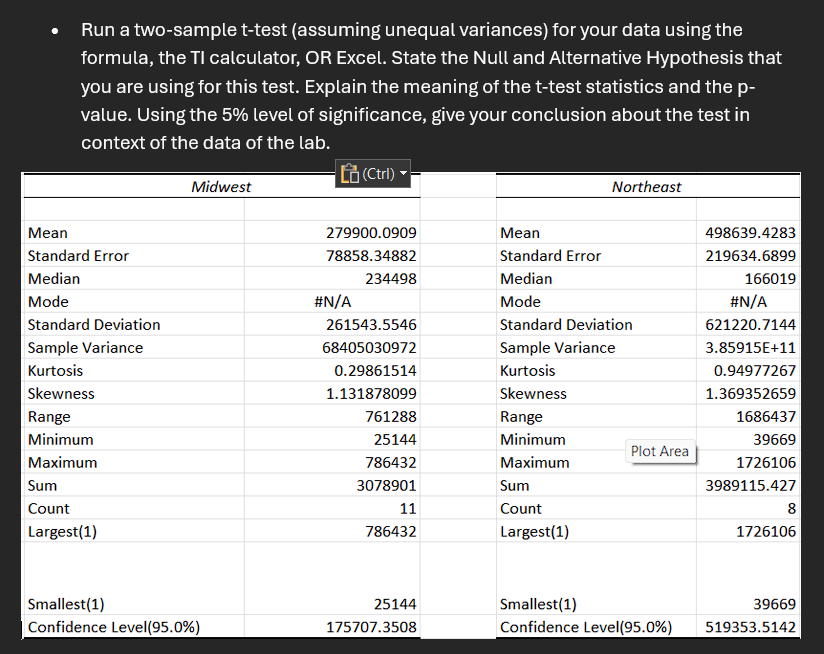824x654 pixels.
Task: Click the Midwest Sum value 3078901
Action: [x=387, y=485]
